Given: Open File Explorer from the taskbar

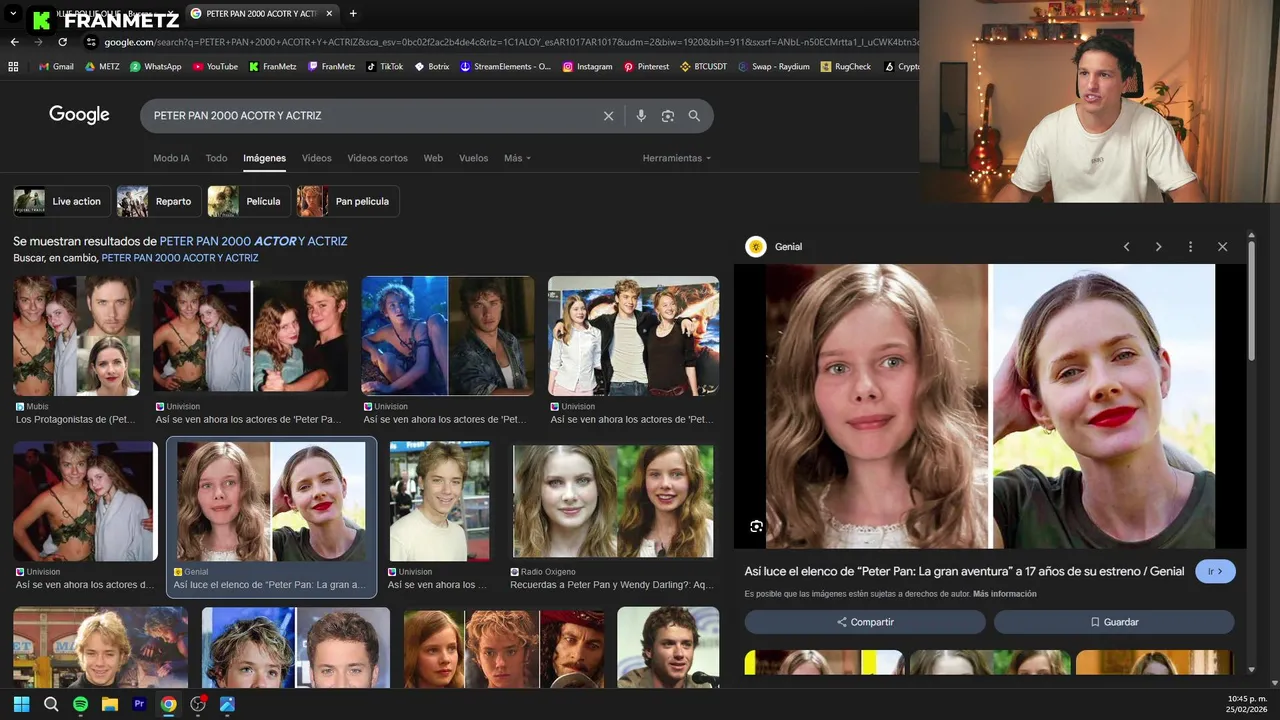Looking at the screenshot, I should 110,704.
